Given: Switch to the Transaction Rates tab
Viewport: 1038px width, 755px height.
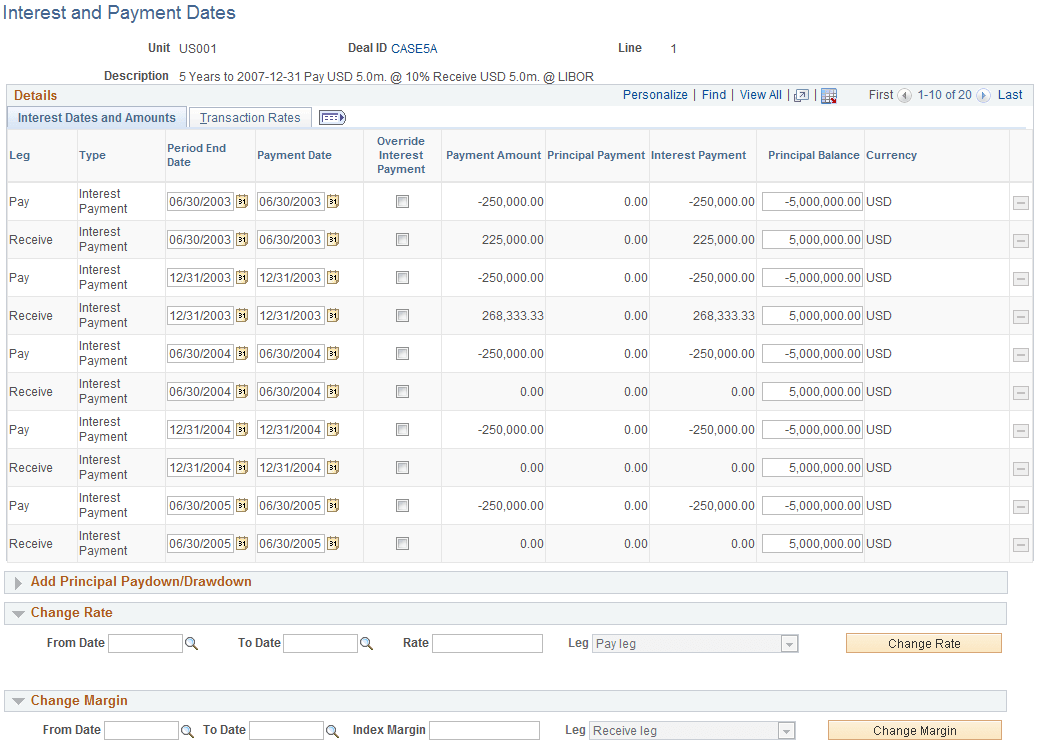Looking at the screenshot, I should coord(249,117).
